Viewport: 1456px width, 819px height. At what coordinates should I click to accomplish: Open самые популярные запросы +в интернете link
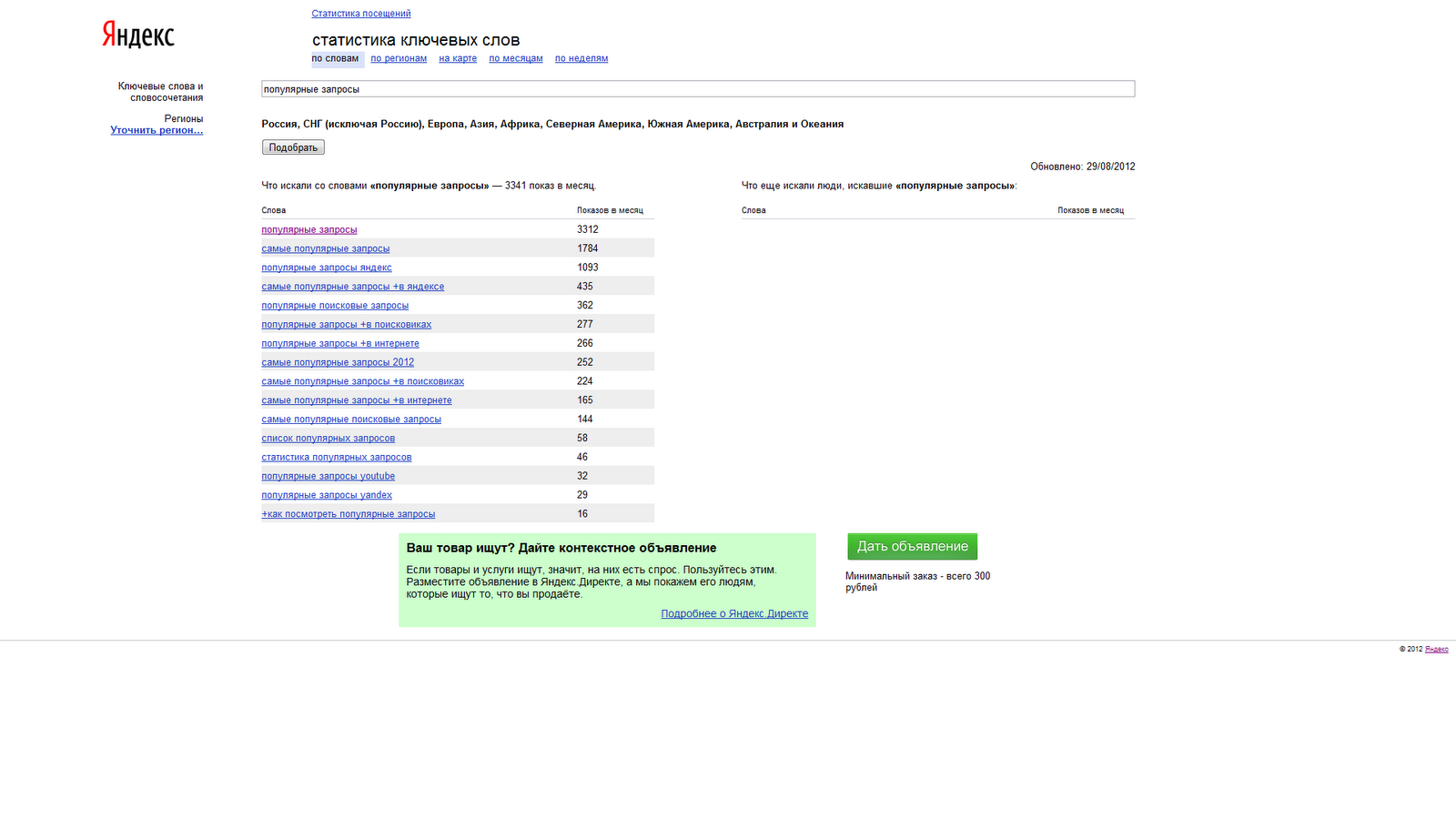357,400
